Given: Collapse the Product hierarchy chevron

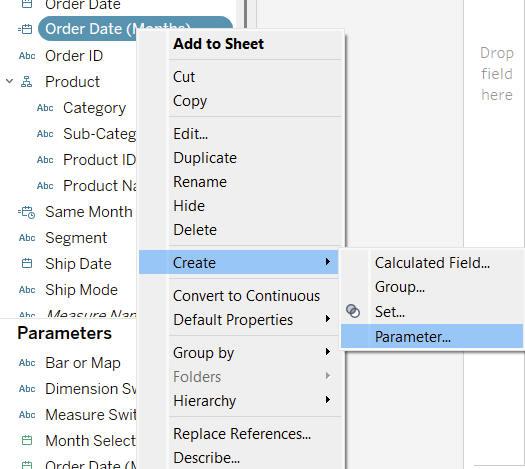Looking at the screenshot, I should click(9, 81).
